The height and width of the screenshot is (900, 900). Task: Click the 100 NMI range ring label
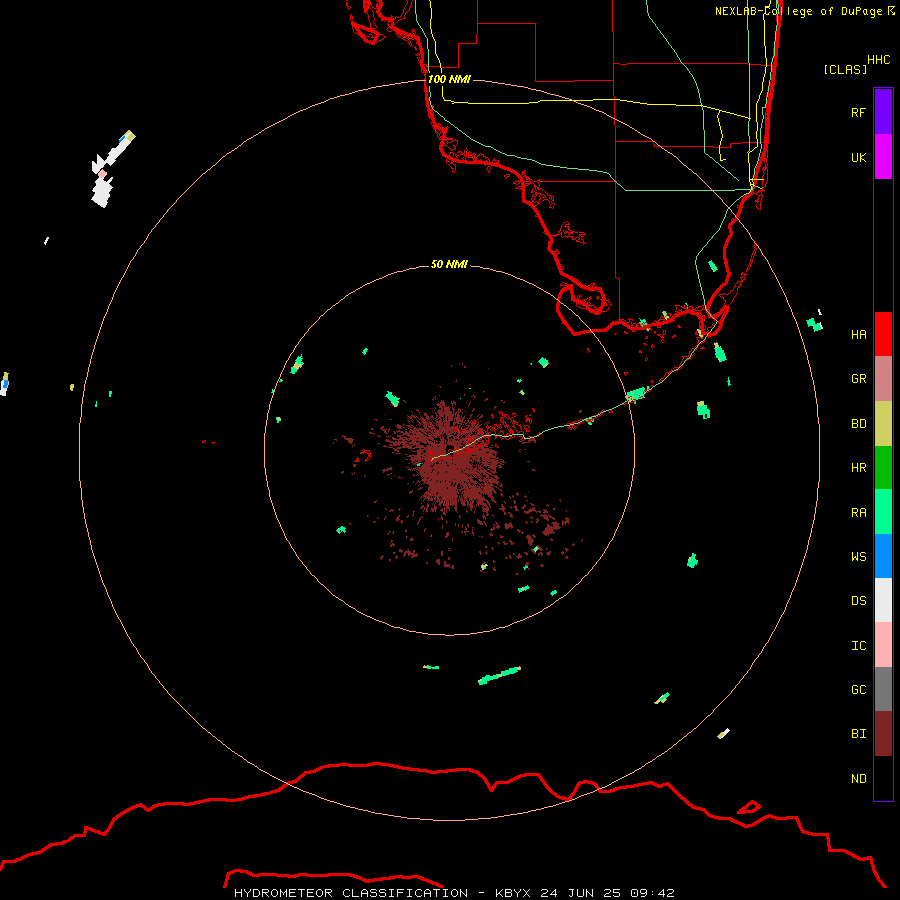click(449, 79)
